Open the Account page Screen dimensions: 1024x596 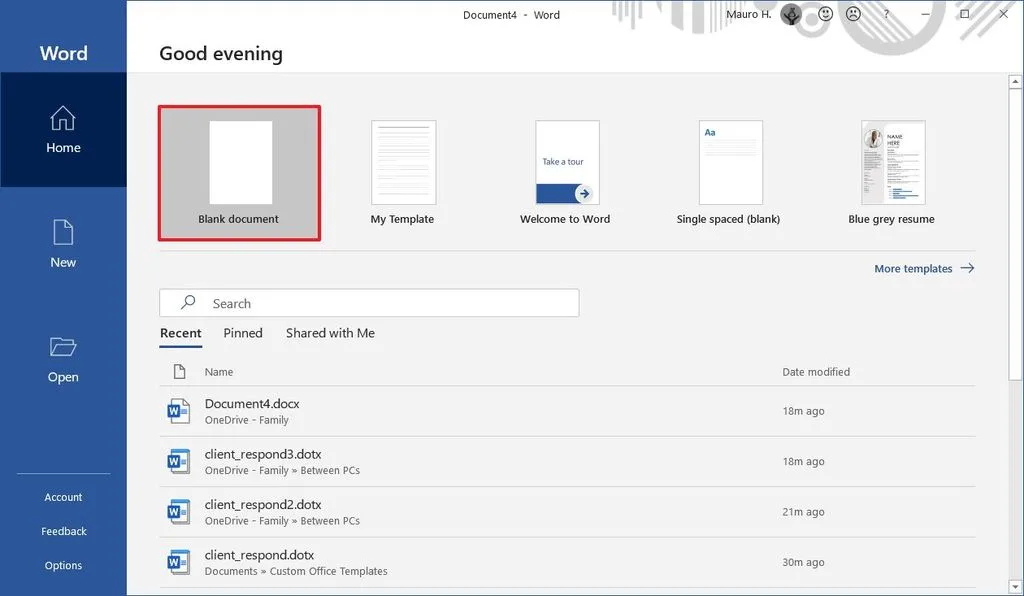pyautogui.click(x=63, y=497)
